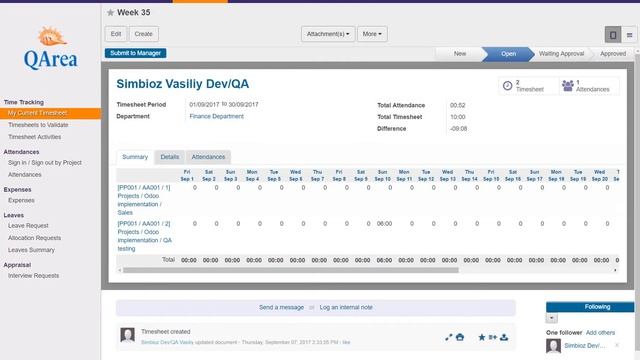The width and height of the screenshot is (640, 360).
Task: Click Timesheet Period start date 01/09/2017
Action: pyautogui.click(x=204, y=104)
